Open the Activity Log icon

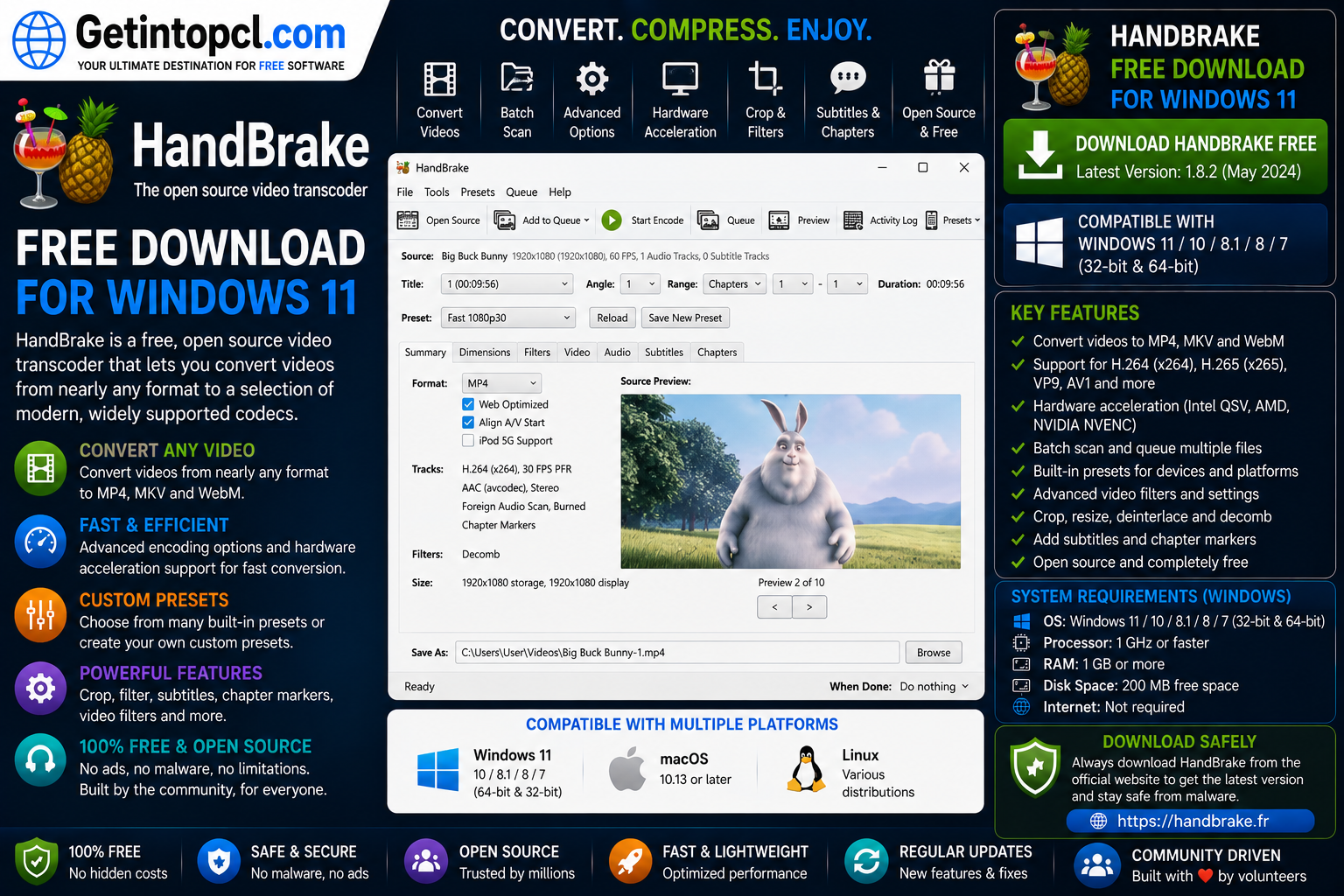(x=853, y=220)
